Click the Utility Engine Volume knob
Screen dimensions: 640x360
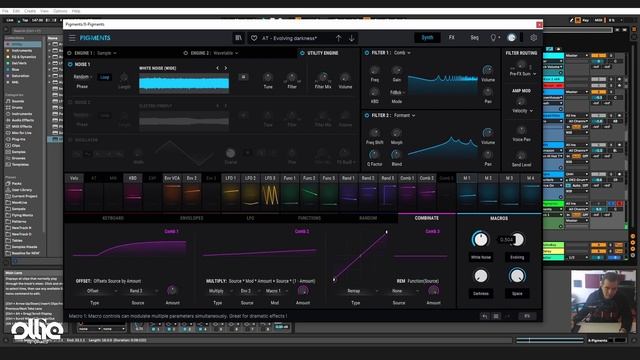[345, 78]
